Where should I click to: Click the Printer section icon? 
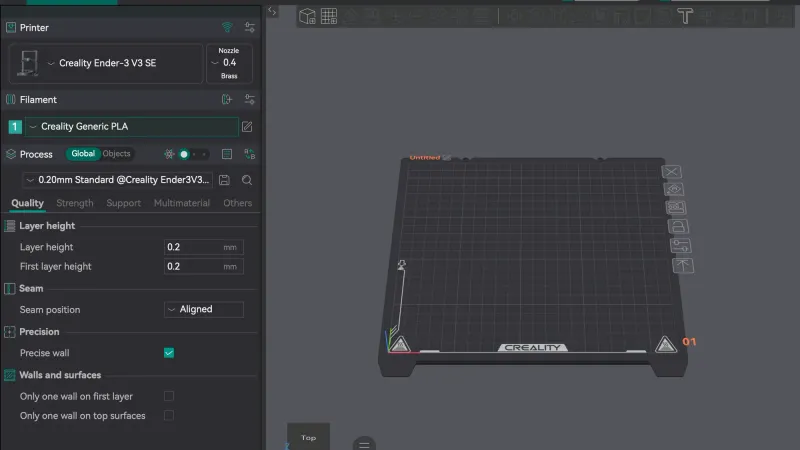point(11,28)
